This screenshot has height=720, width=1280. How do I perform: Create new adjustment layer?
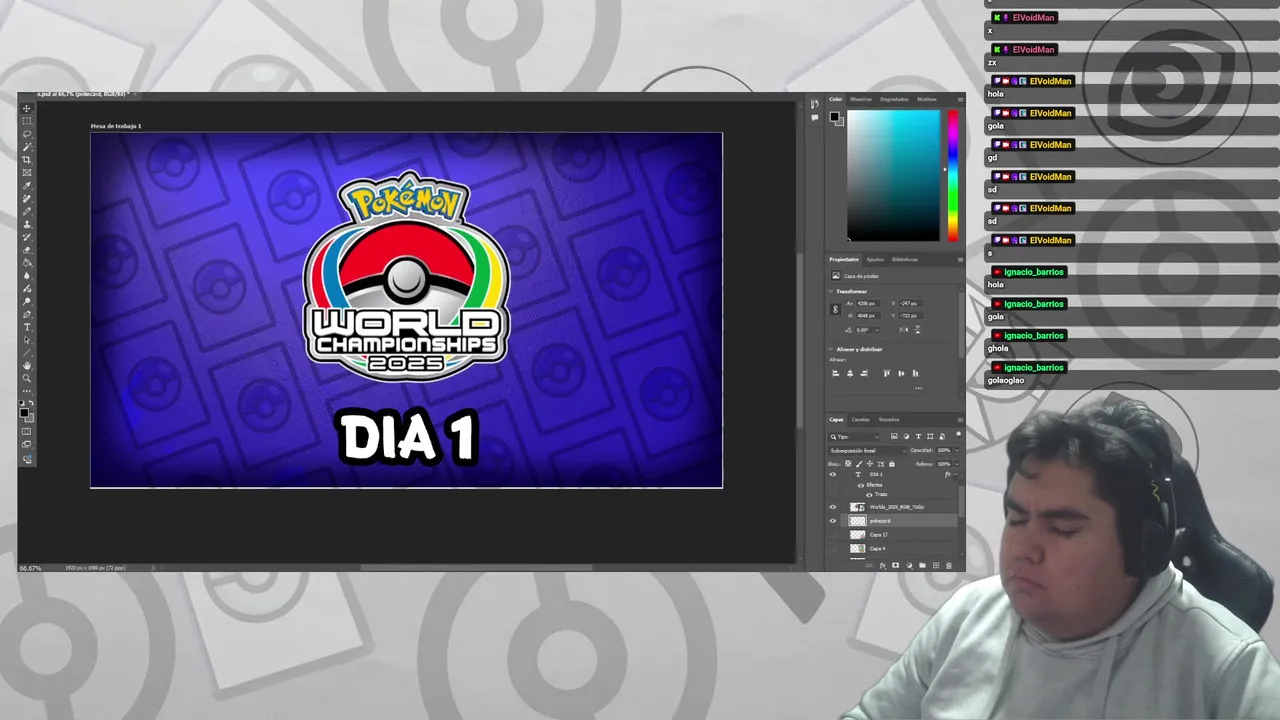(x=909, y=565)
